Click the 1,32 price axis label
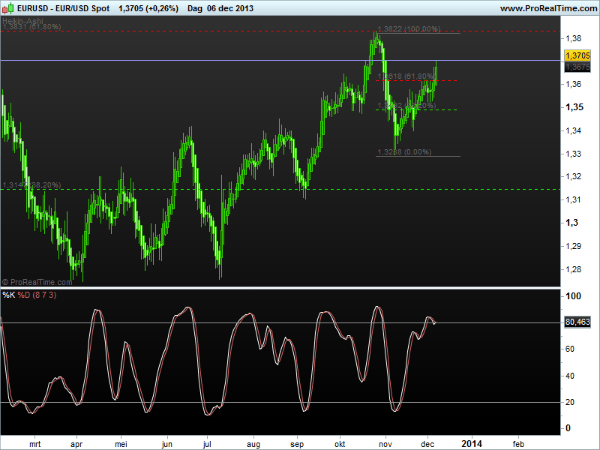This screenshot has width=600, height=450. (x=573, y=176)
